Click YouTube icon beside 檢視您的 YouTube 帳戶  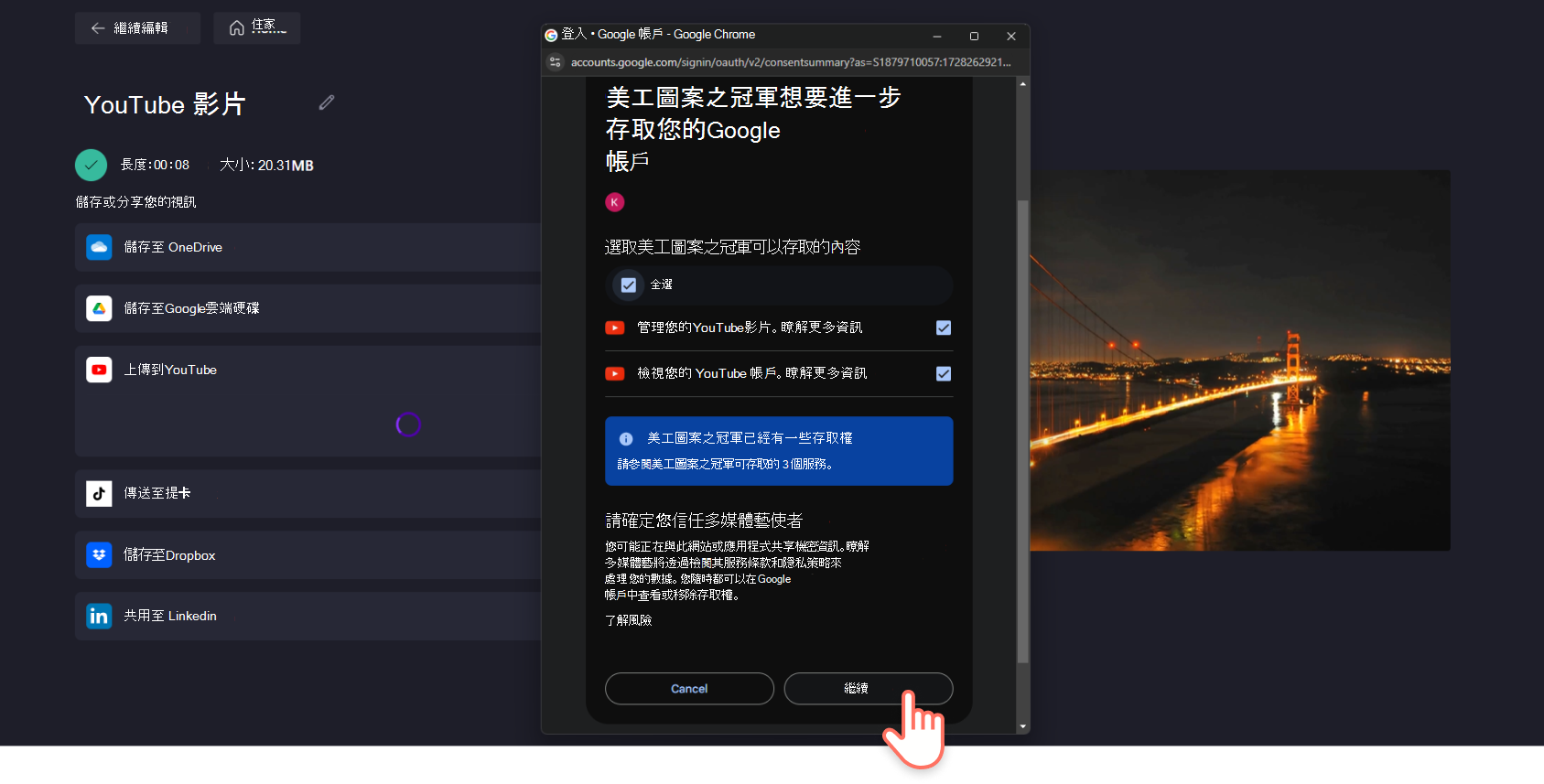click(615, 373)
